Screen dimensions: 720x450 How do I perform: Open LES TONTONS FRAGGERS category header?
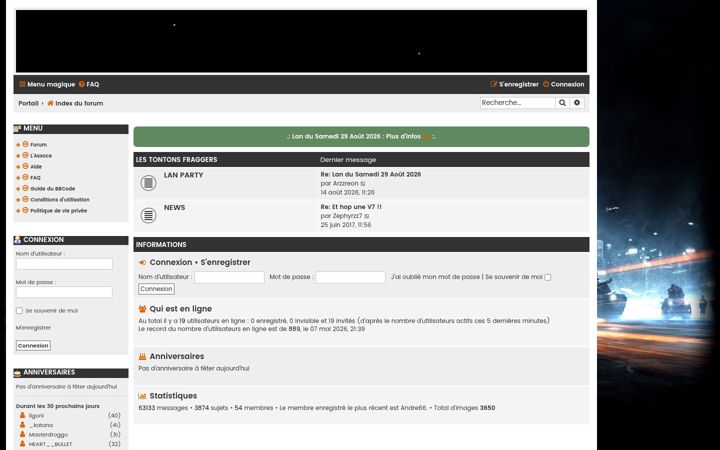tap(176, 160)
